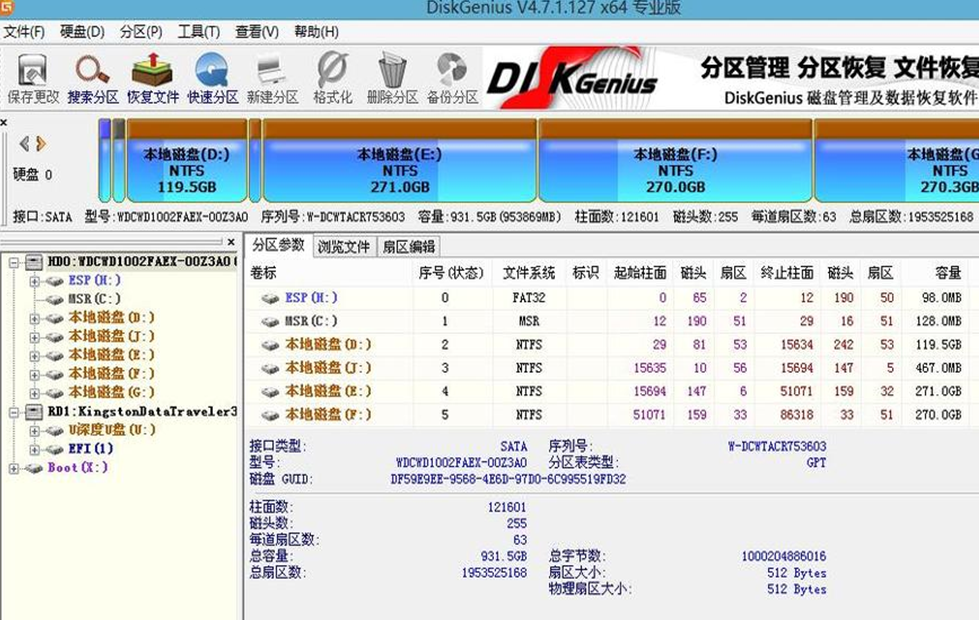Click the 本地磁盘(D:) row icon in partition table
Image resolution: width=979 pixels, height=620 pixels.
click(x=270, y=345)
